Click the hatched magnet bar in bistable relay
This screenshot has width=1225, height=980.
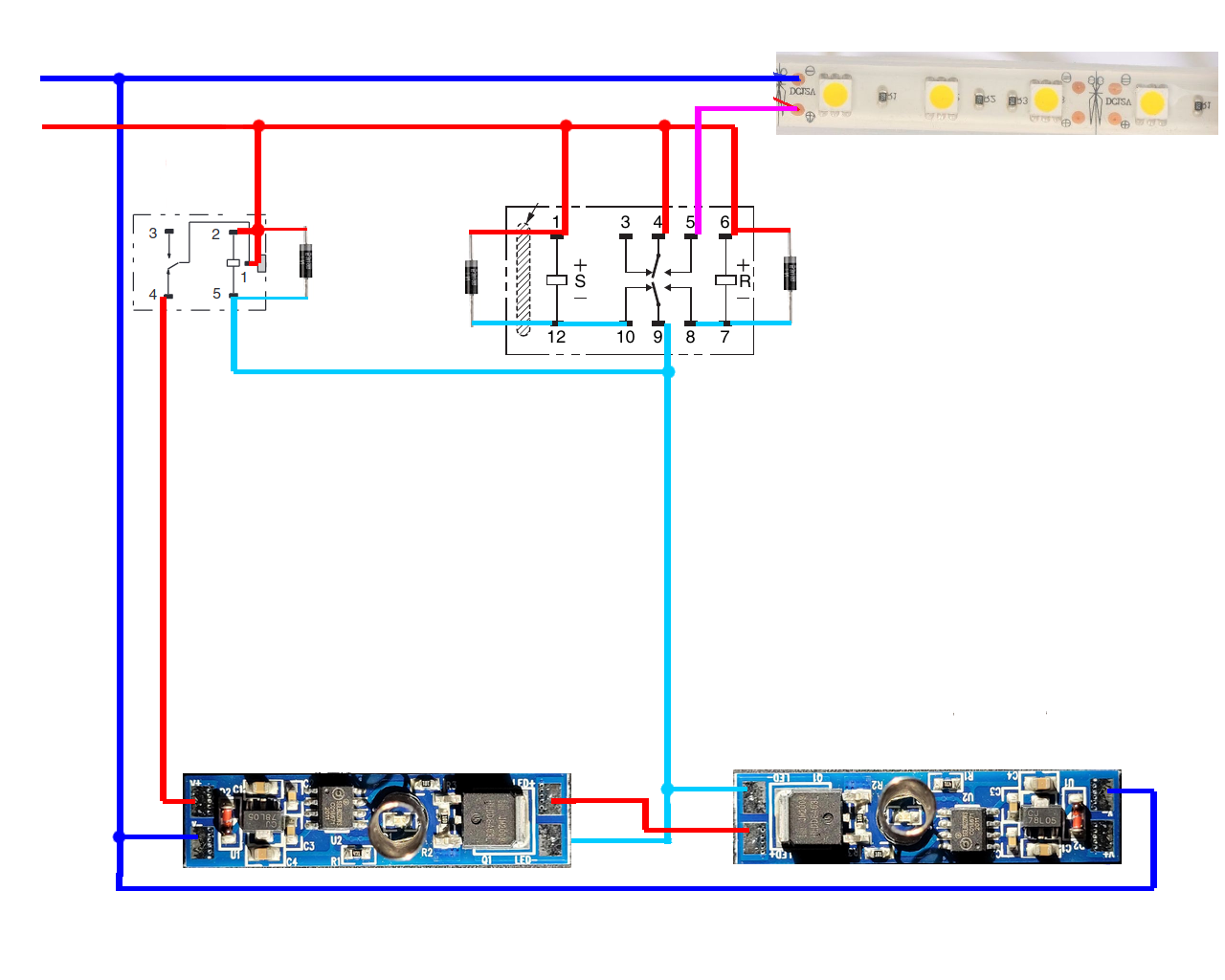click(x=523, y=278)
